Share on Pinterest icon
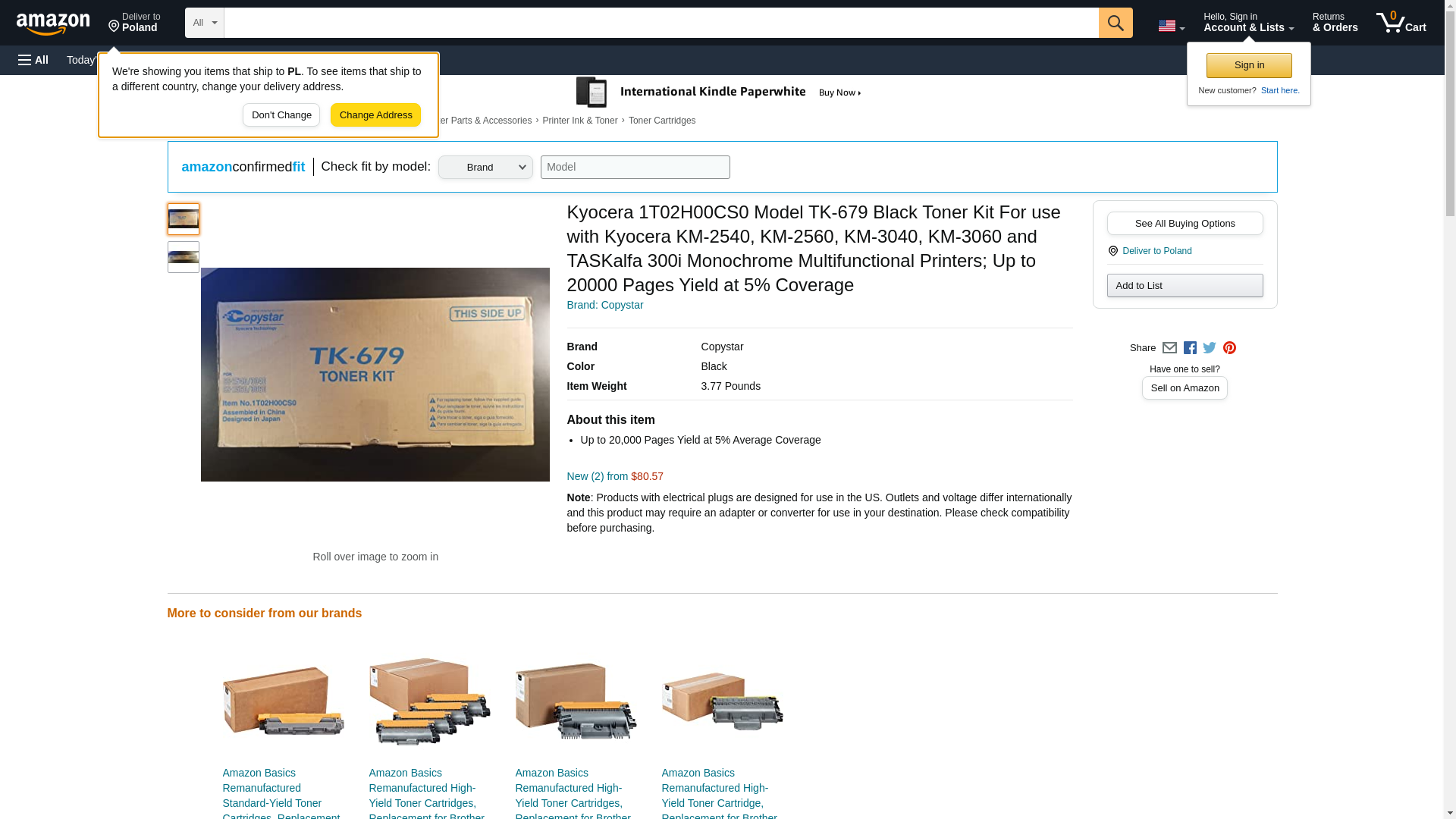The image size is (1456, 819). (1229, 348)
